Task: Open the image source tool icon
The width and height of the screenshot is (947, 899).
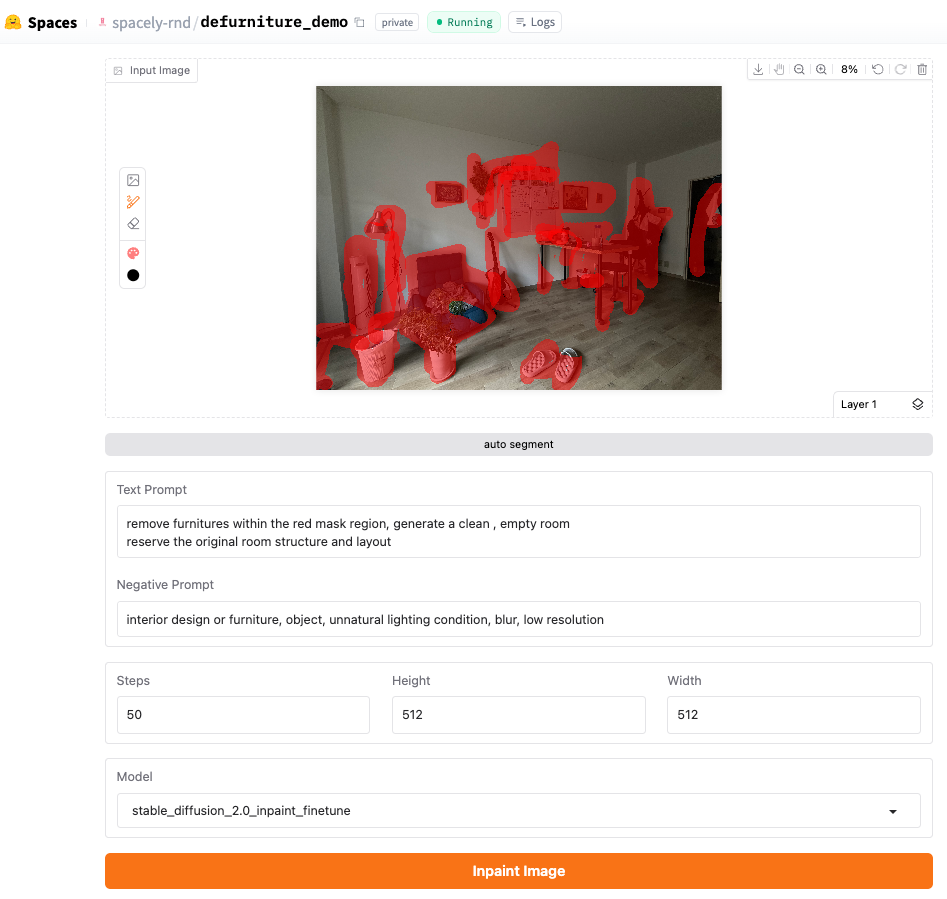Action: (133, 180)
